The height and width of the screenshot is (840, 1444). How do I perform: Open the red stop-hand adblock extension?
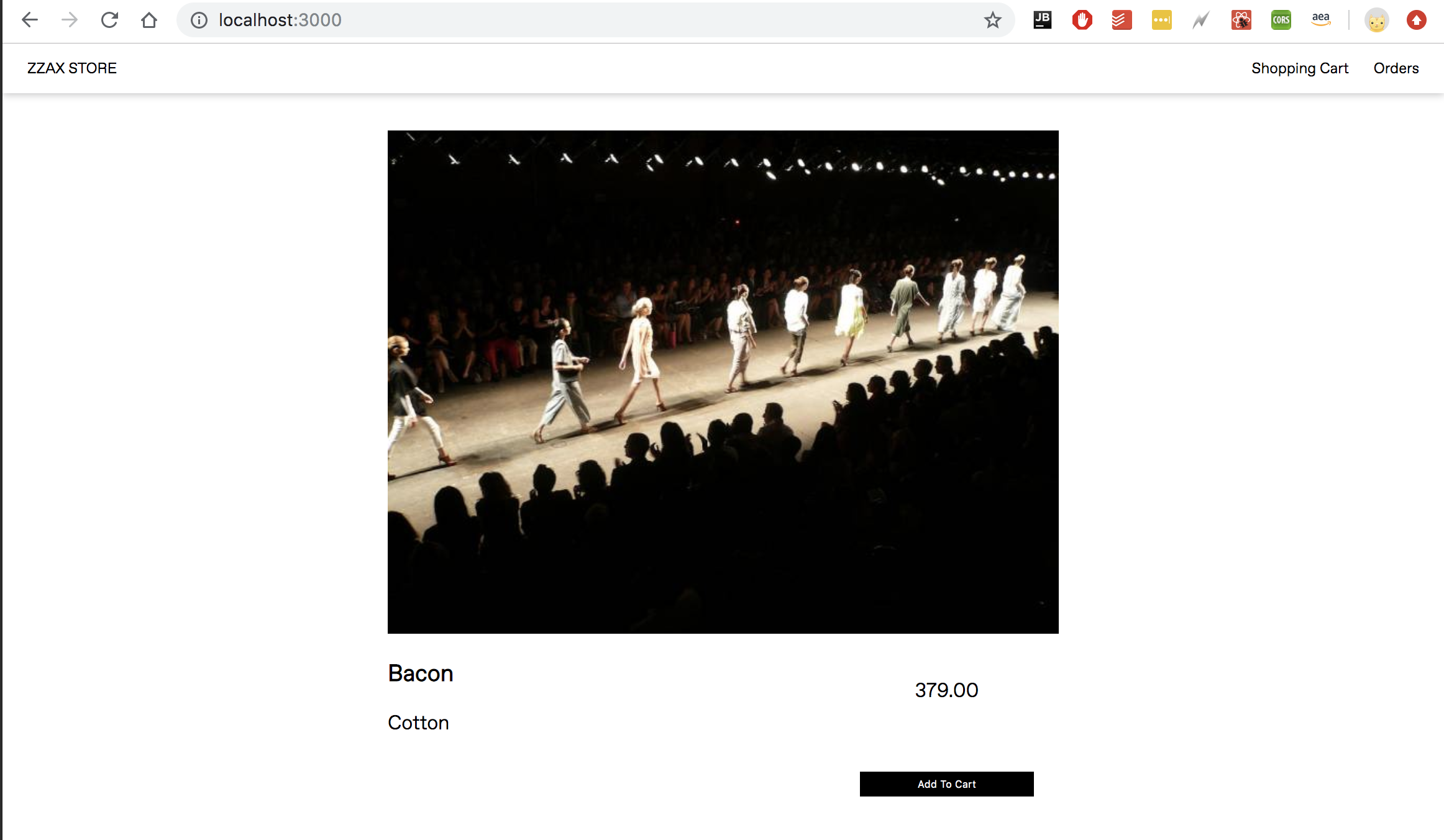pyautogui.click(x=1082, y=20)
